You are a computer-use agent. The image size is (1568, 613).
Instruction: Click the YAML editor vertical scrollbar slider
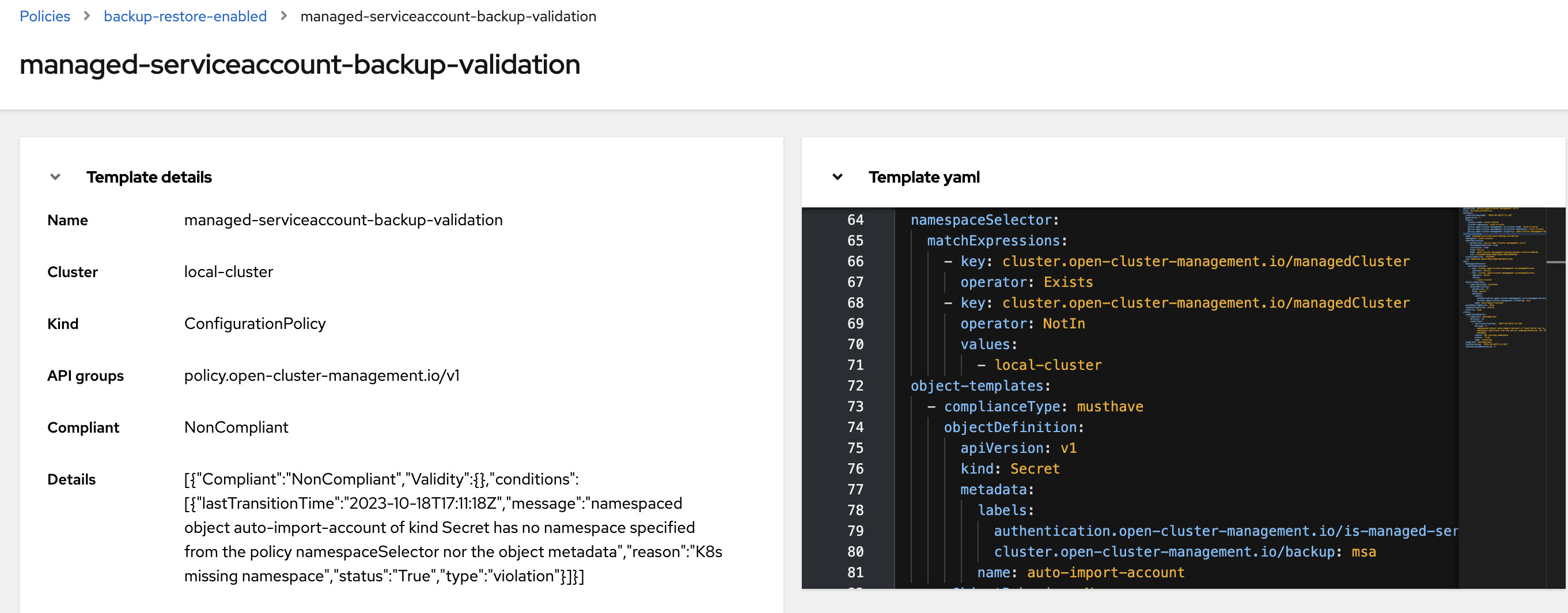(x=1556, y=262)
